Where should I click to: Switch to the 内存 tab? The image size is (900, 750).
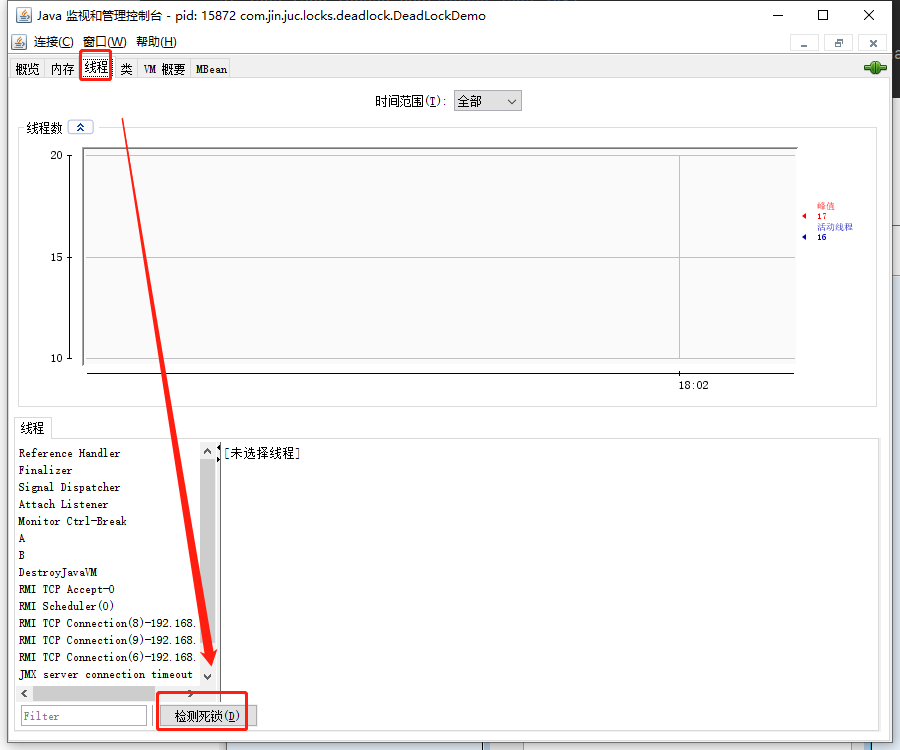click(x=63, y=69)
